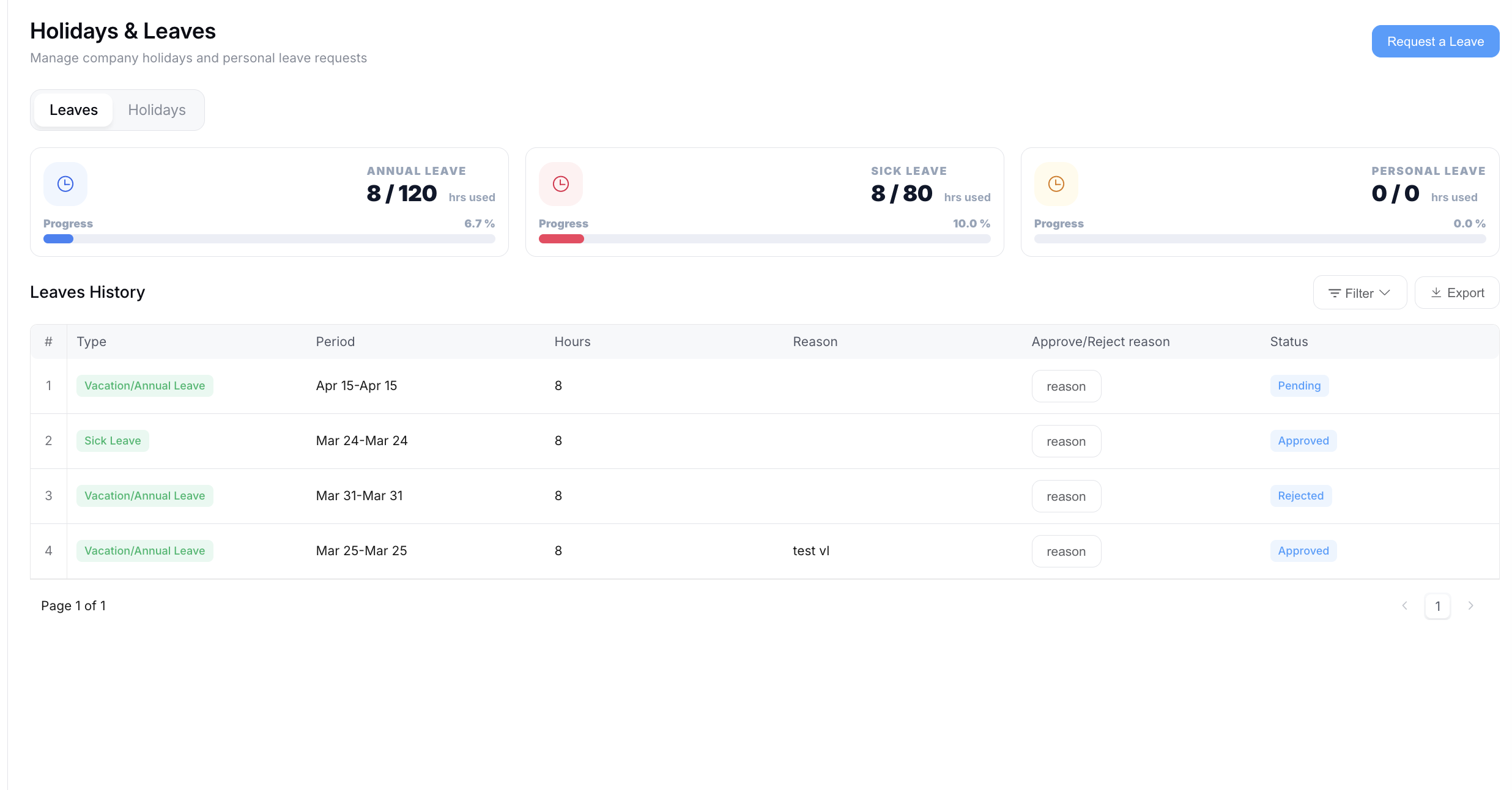Screen dimensions: 1512x790
Task: Click the red Sick Leave clock icon
Action: [561, 184]
